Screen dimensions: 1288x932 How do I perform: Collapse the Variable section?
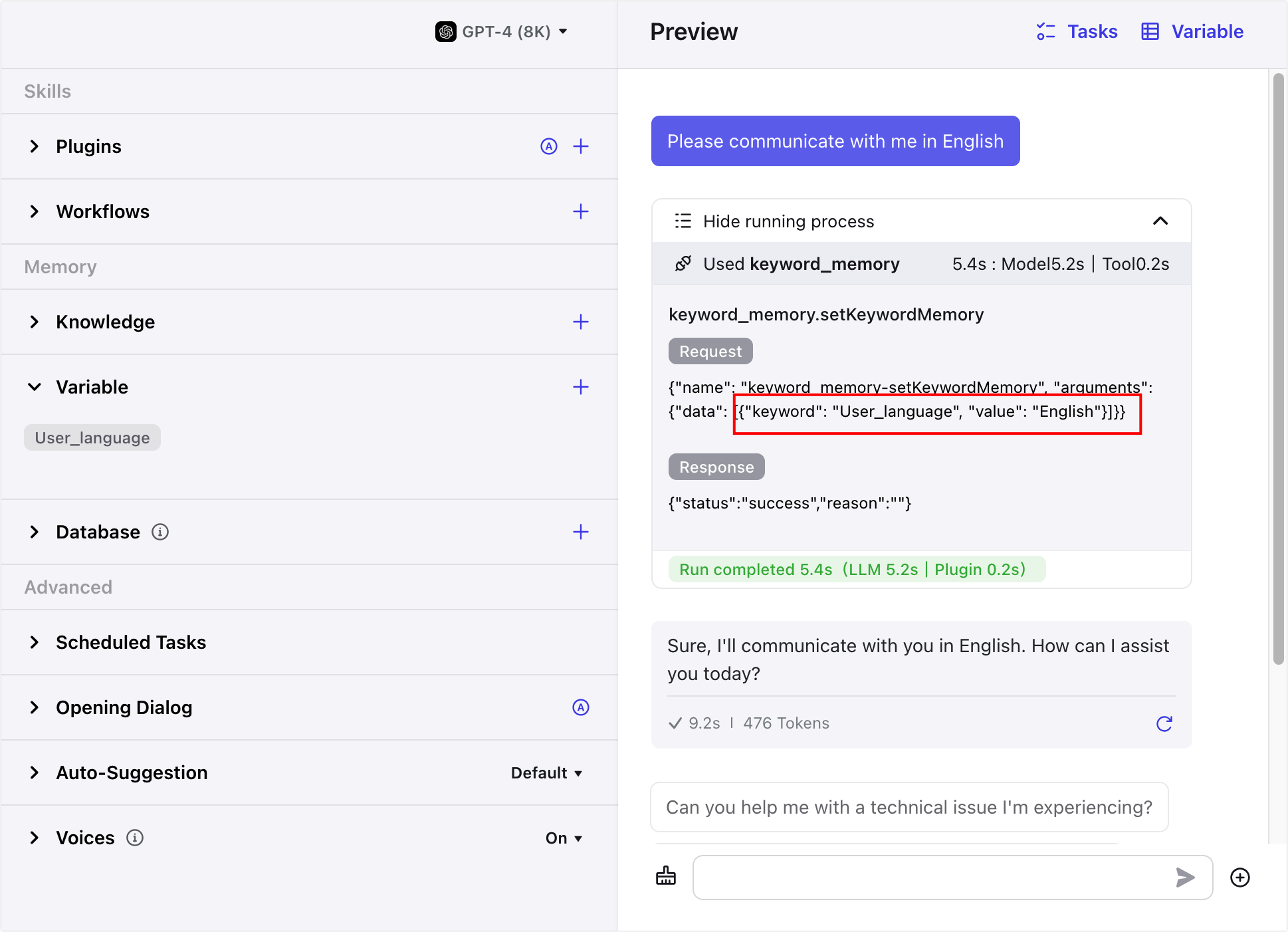[x=35, y=387]
